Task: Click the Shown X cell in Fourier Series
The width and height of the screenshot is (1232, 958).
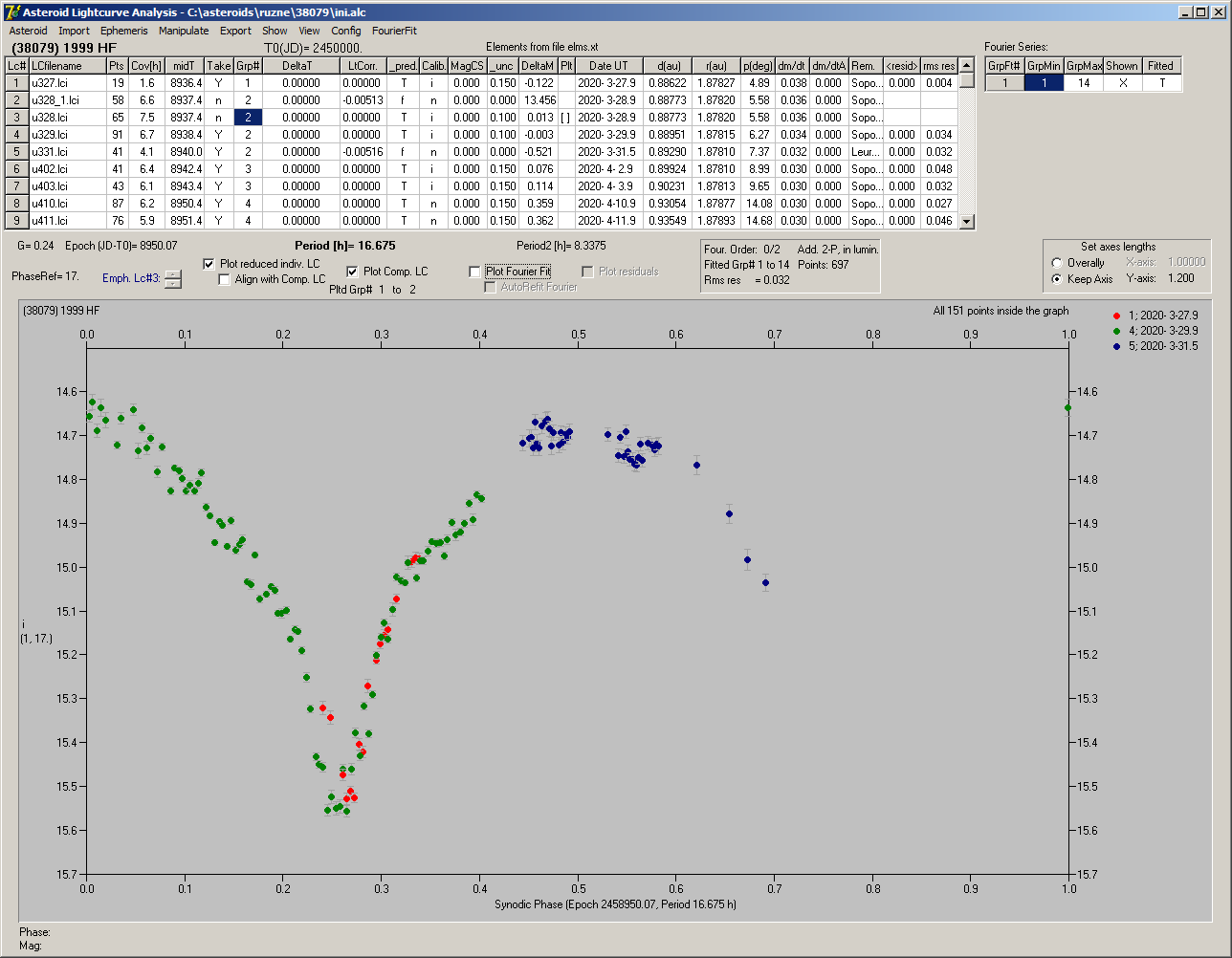Action: (x=1121, y=83)
